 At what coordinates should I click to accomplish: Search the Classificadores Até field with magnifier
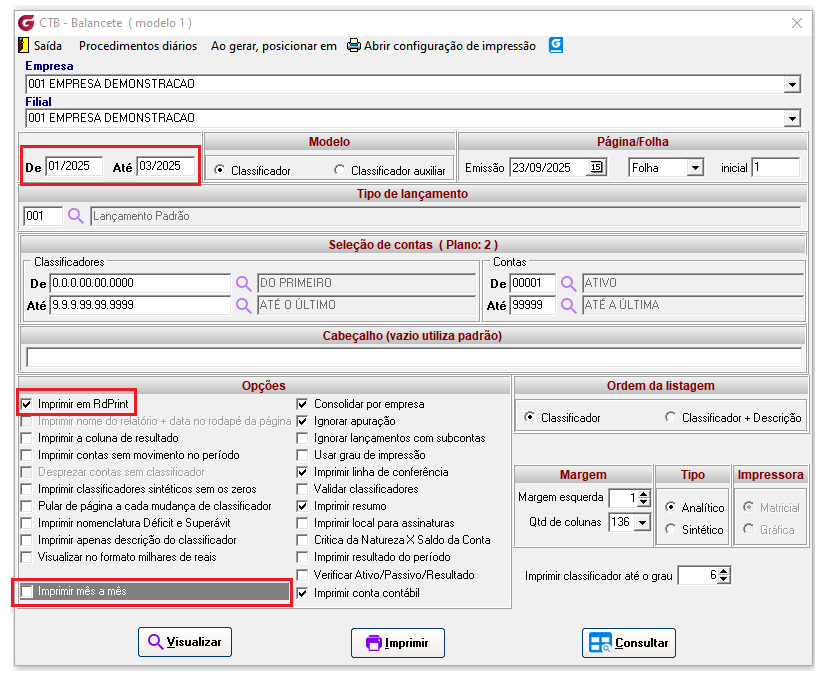coord(243,305)
